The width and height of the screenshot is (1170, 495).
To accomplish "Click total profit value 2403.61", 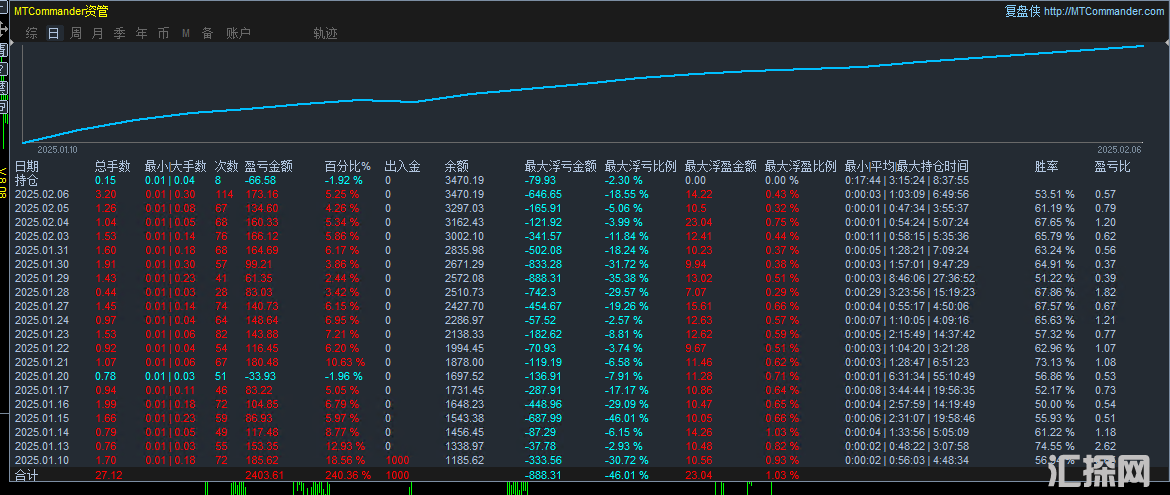I will (x=265, y=475).
